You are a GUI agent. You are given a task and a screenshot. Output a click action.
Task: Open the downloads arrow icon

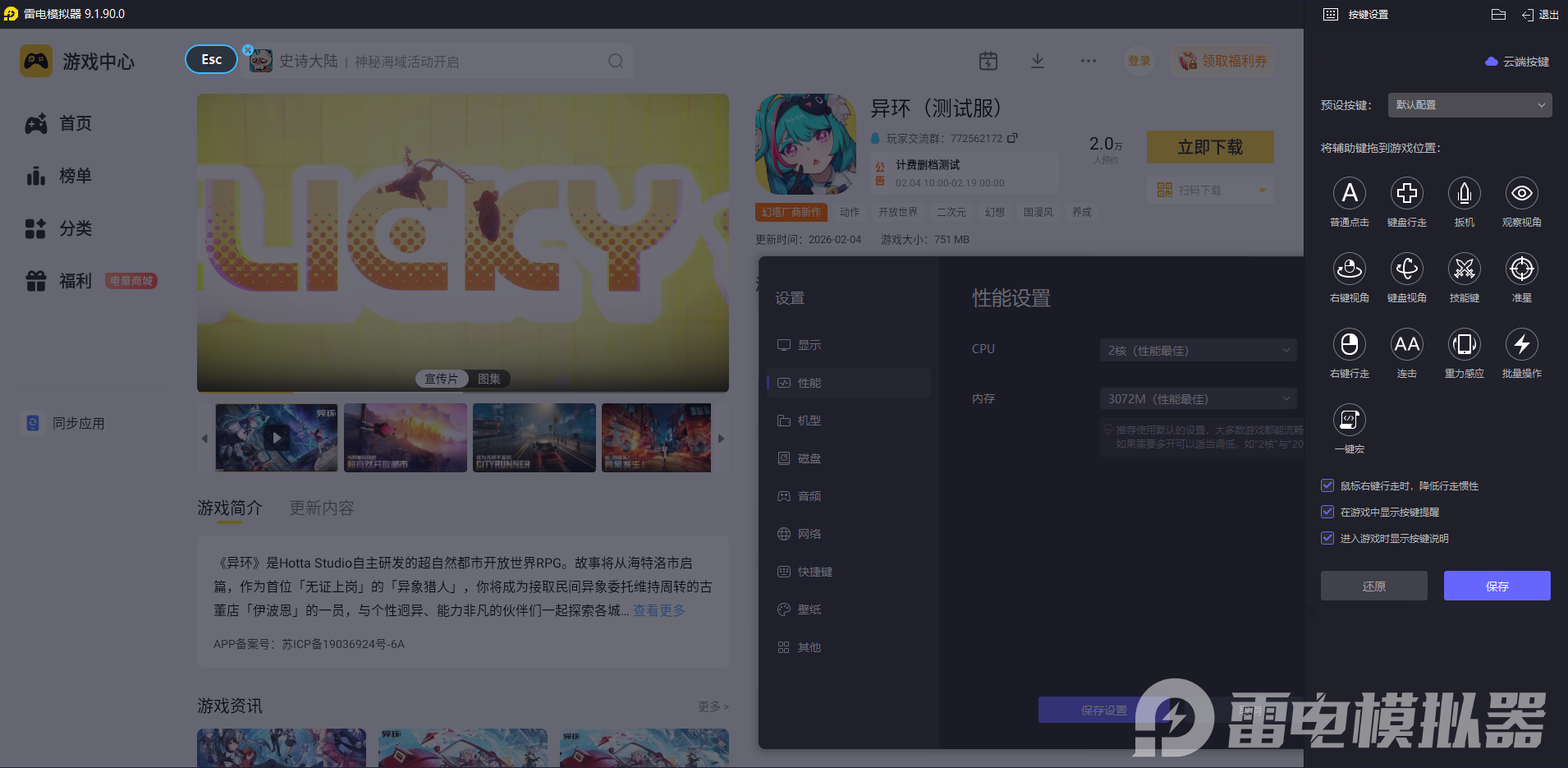[x=1038, y=61]
